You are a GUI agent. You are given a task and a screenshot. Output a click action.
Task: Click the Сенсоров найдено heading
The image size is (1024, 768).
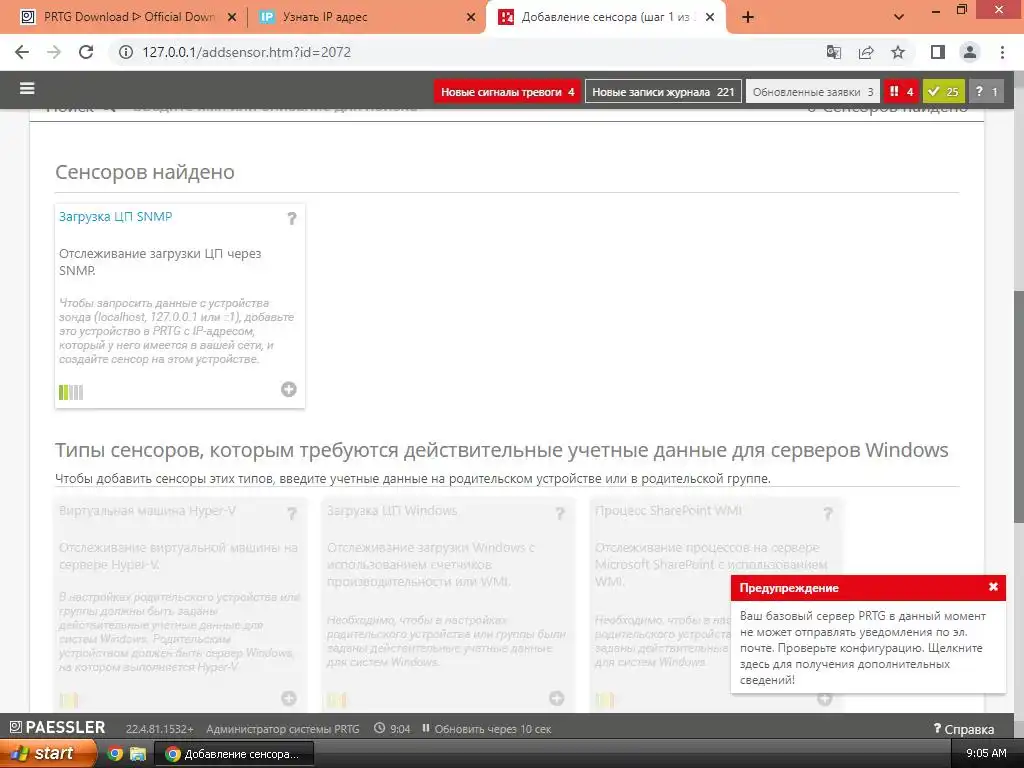144,172
